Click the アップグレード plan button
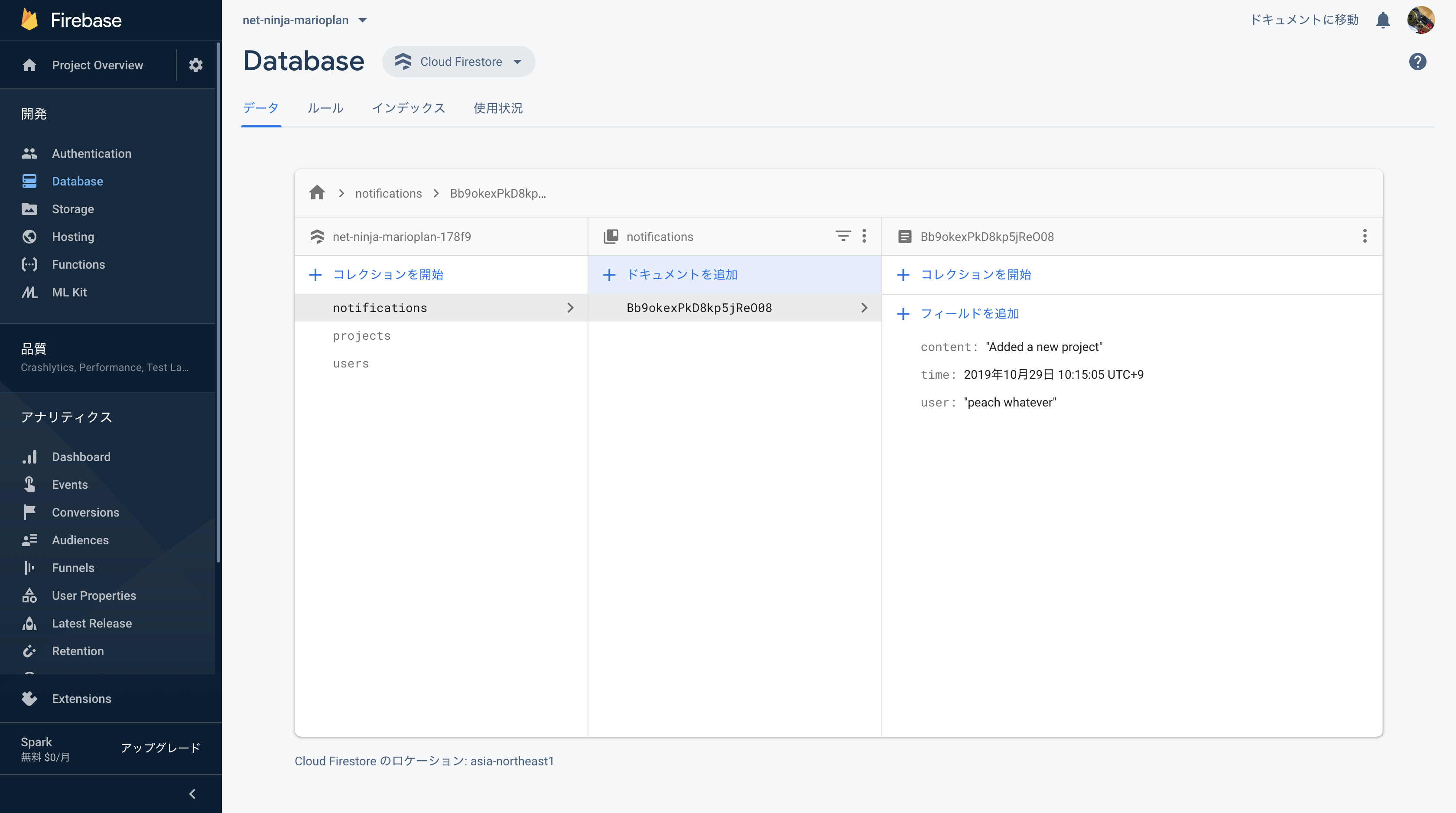Viewport: 1456px width, 813px height. (x=160, y=748)
